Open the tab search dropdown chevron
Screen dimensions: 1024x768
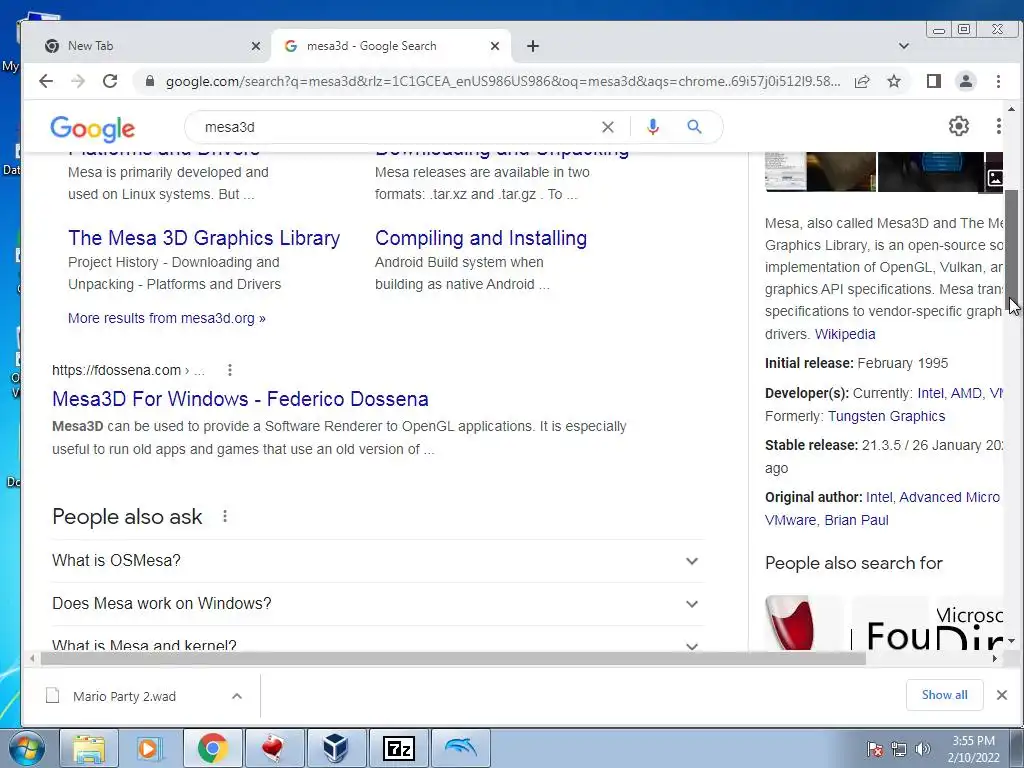pyautogui.click(x=904, y=46)
